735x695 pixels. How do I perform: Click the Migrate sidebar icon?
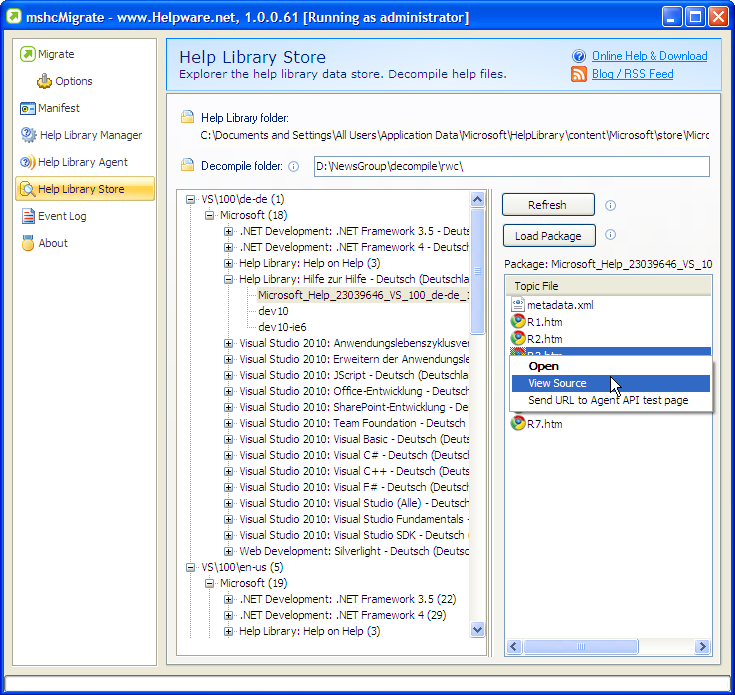pyautogui.click(x=28, y=54)
